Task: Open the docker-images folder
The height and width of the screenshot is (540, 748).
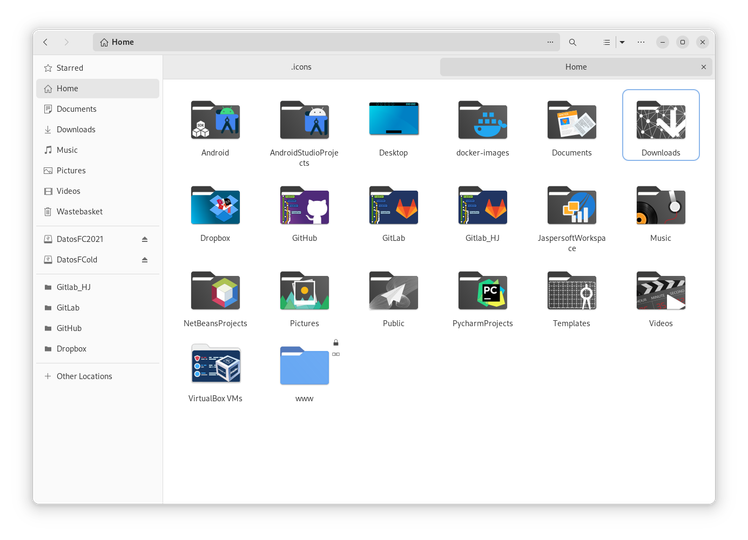Action: pos(483,120)
